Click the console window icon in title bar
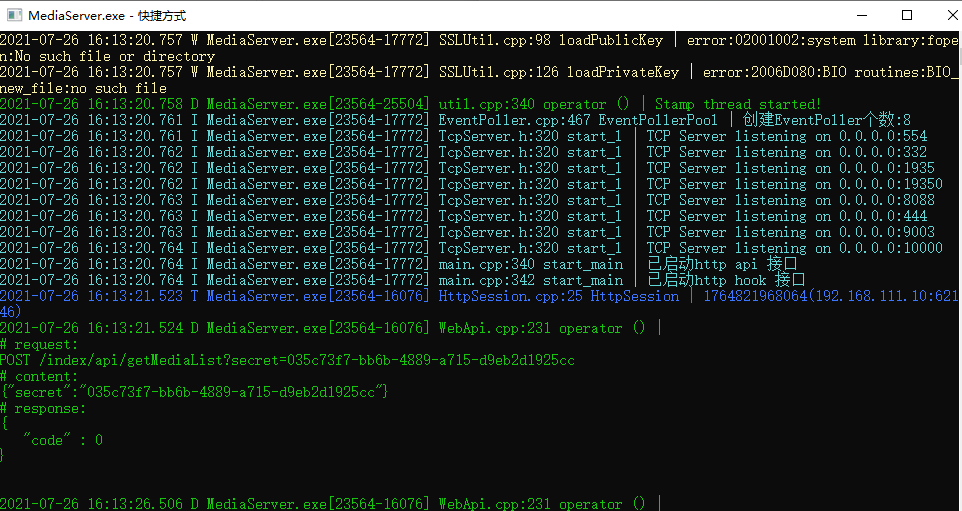Image resolution: width=962 pixels, height=511 pixels. (14, 15)
